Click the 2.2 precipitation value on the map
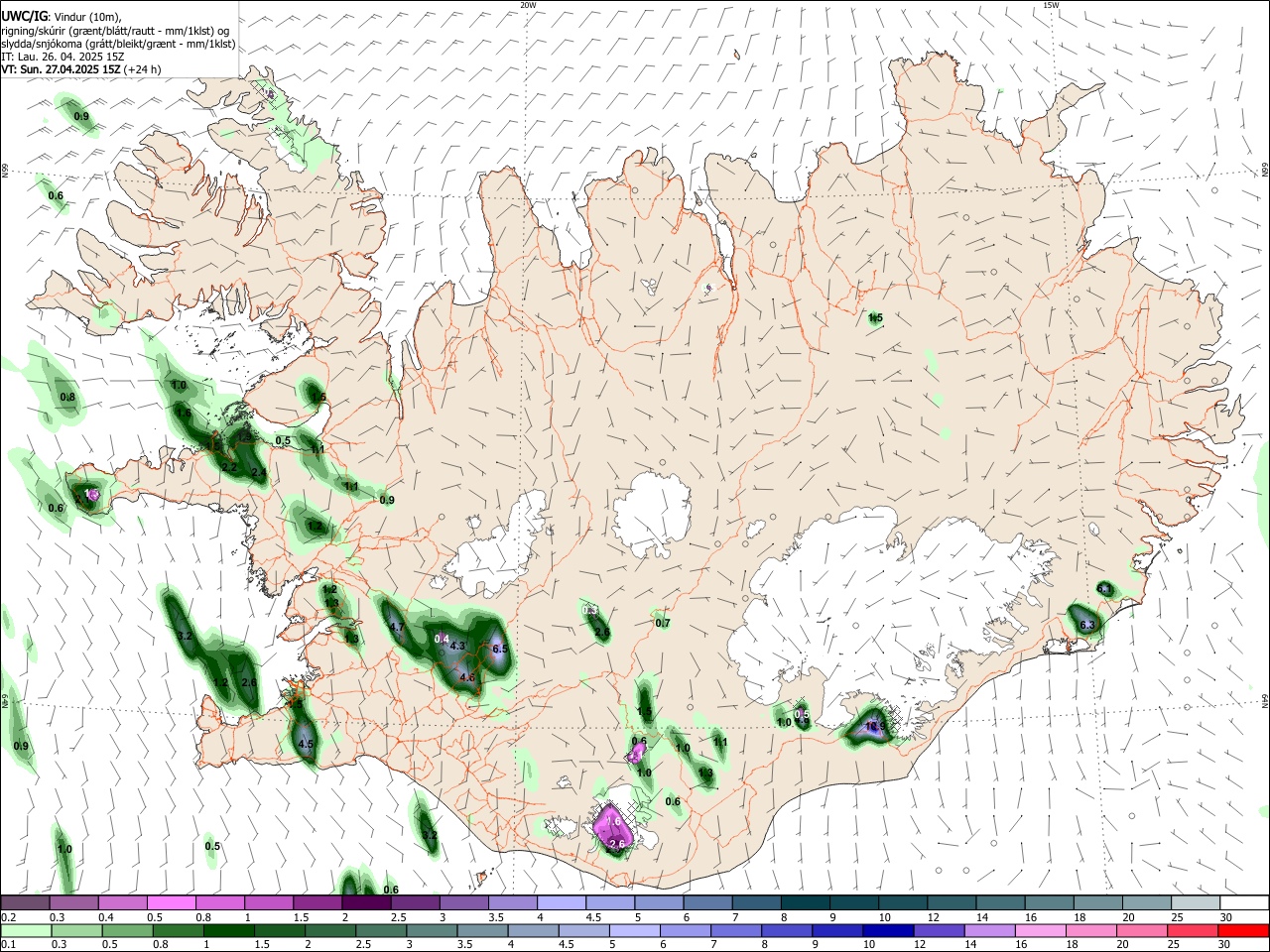 click(229, 467)
